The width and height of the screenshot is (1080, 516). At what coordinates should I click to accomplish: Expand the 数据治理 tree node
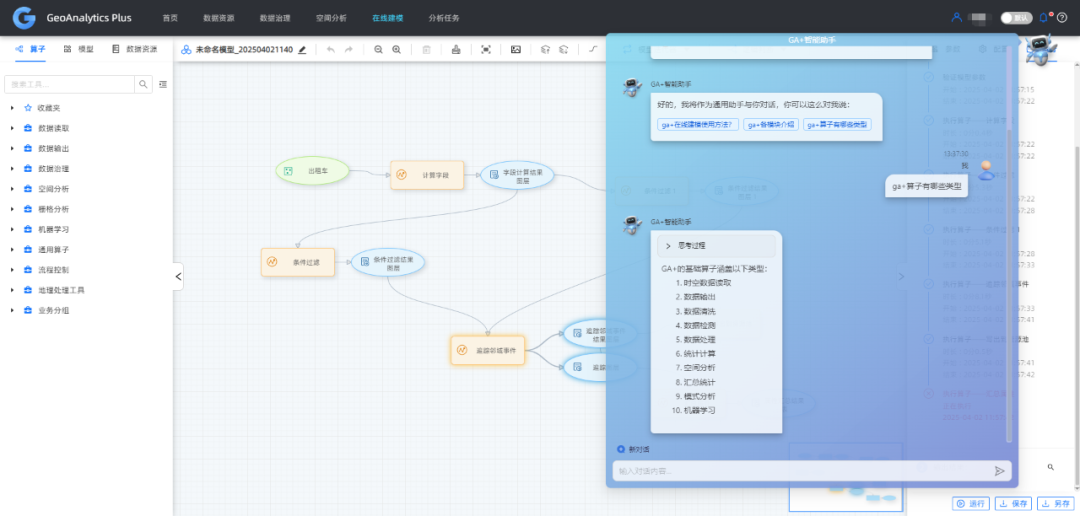[12, 169]
